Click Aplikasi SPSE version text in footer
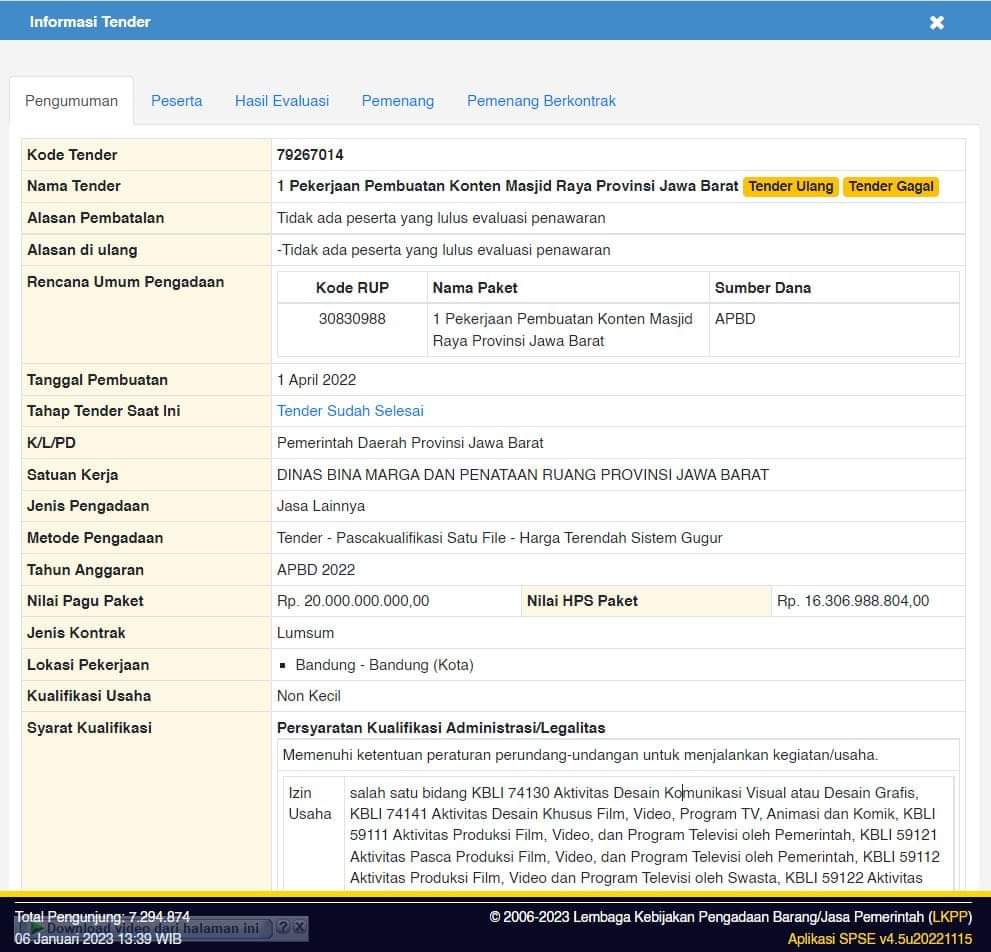 879,939
